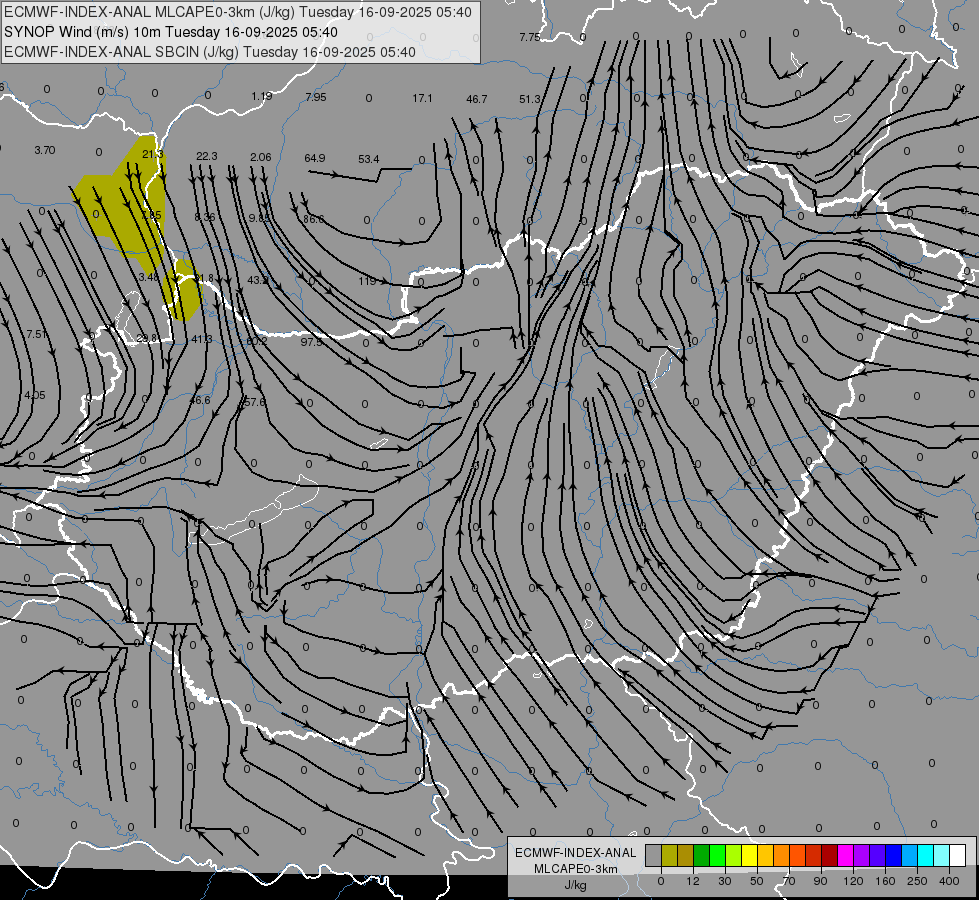Screen dimensions: 979x900
Task: Click the SBCIN title line
Action: [x=210, y=52]
